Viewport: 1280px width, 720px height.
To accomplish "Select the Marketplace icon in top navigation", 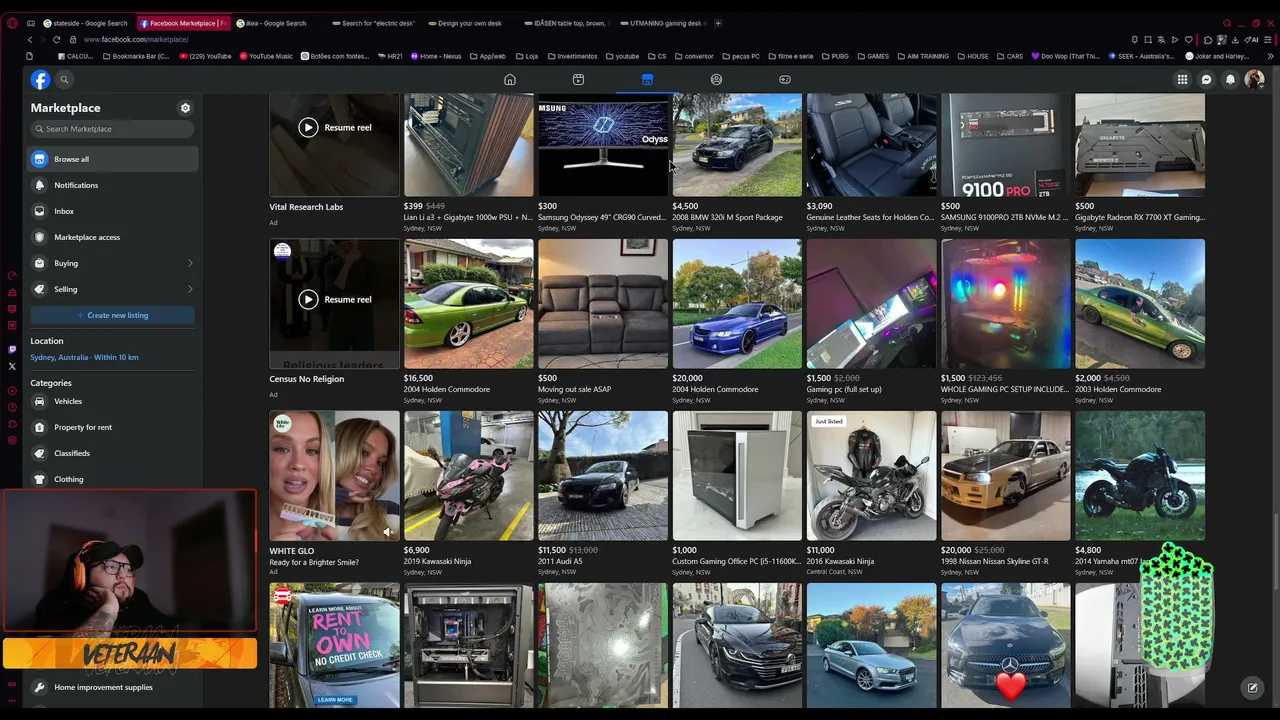I will coord(647,80).
